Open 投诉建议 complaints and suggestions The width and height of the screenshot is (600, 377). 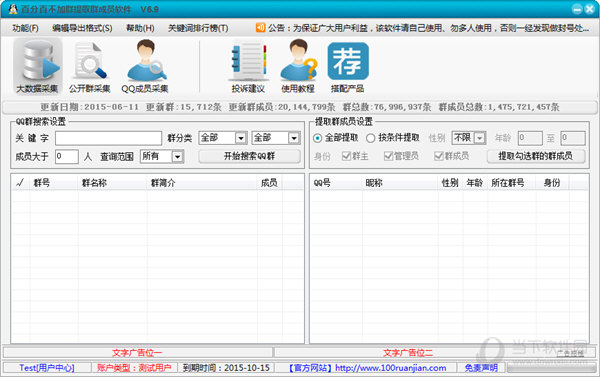(248, 67)
